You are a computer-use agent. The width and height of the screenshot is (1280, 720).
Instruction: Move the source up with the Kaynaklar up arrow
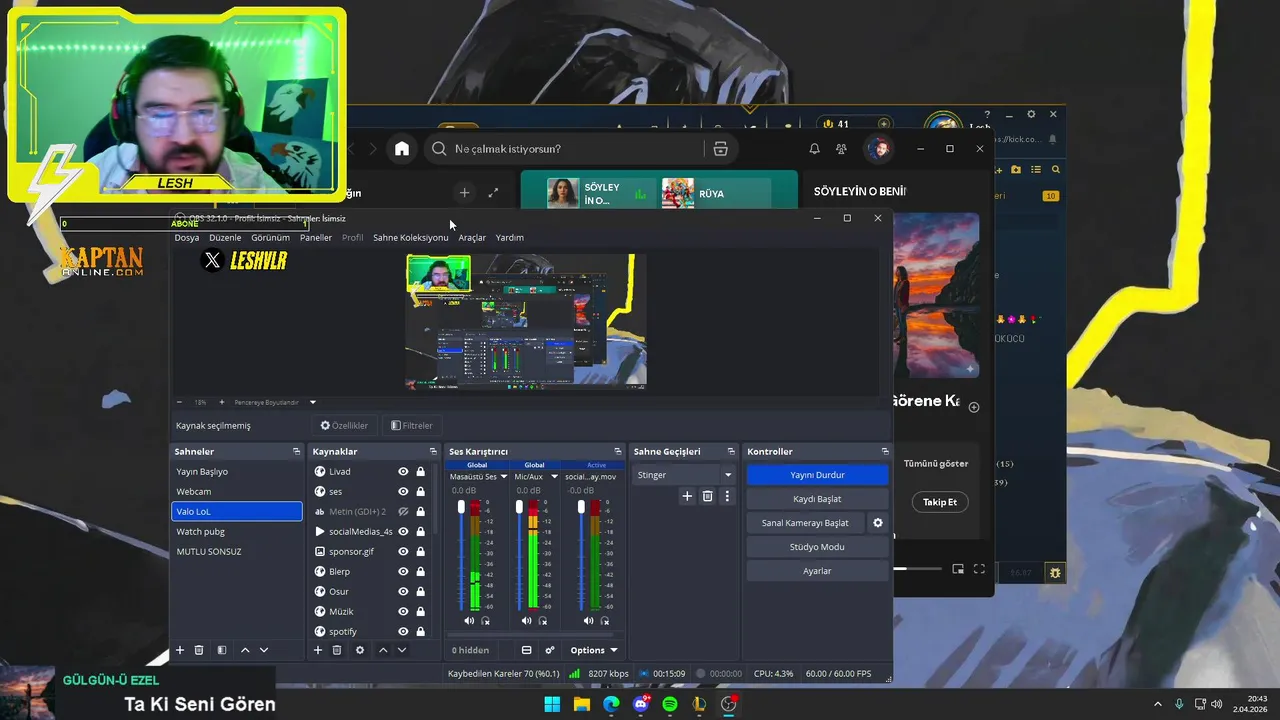click(x=383, y=650)
